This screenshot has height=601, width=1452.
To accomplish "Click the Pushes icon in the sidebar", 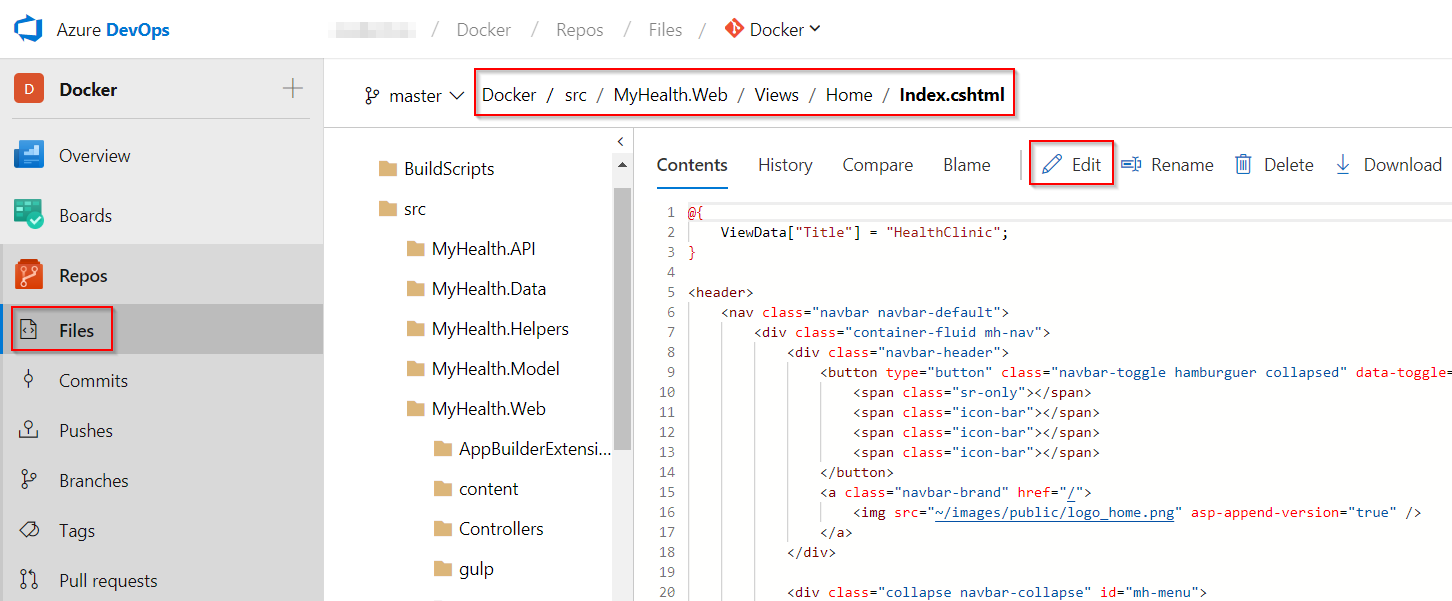I will 28,430.
